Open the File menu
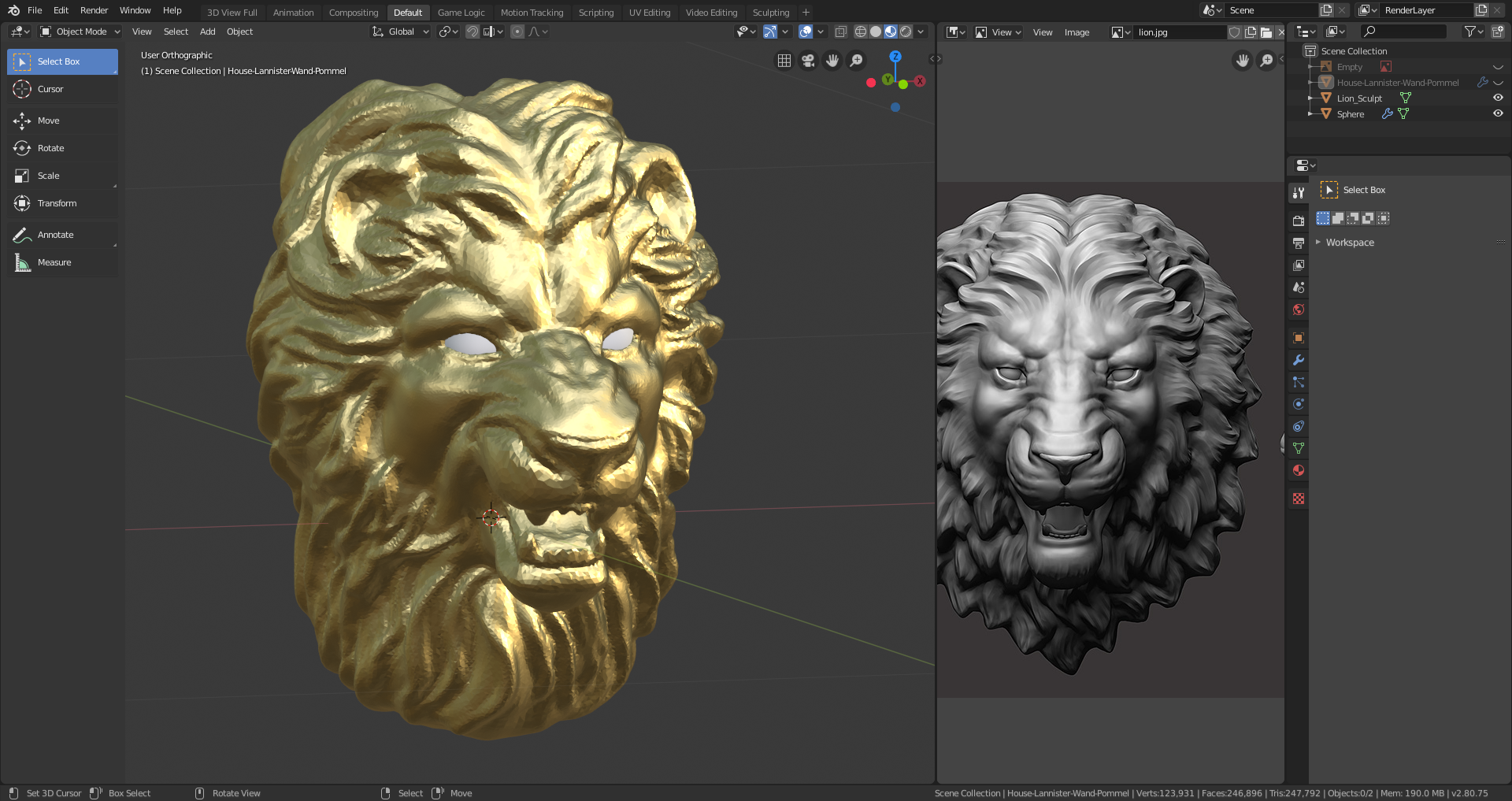1512x801 pixels. (x=35, y=10)
